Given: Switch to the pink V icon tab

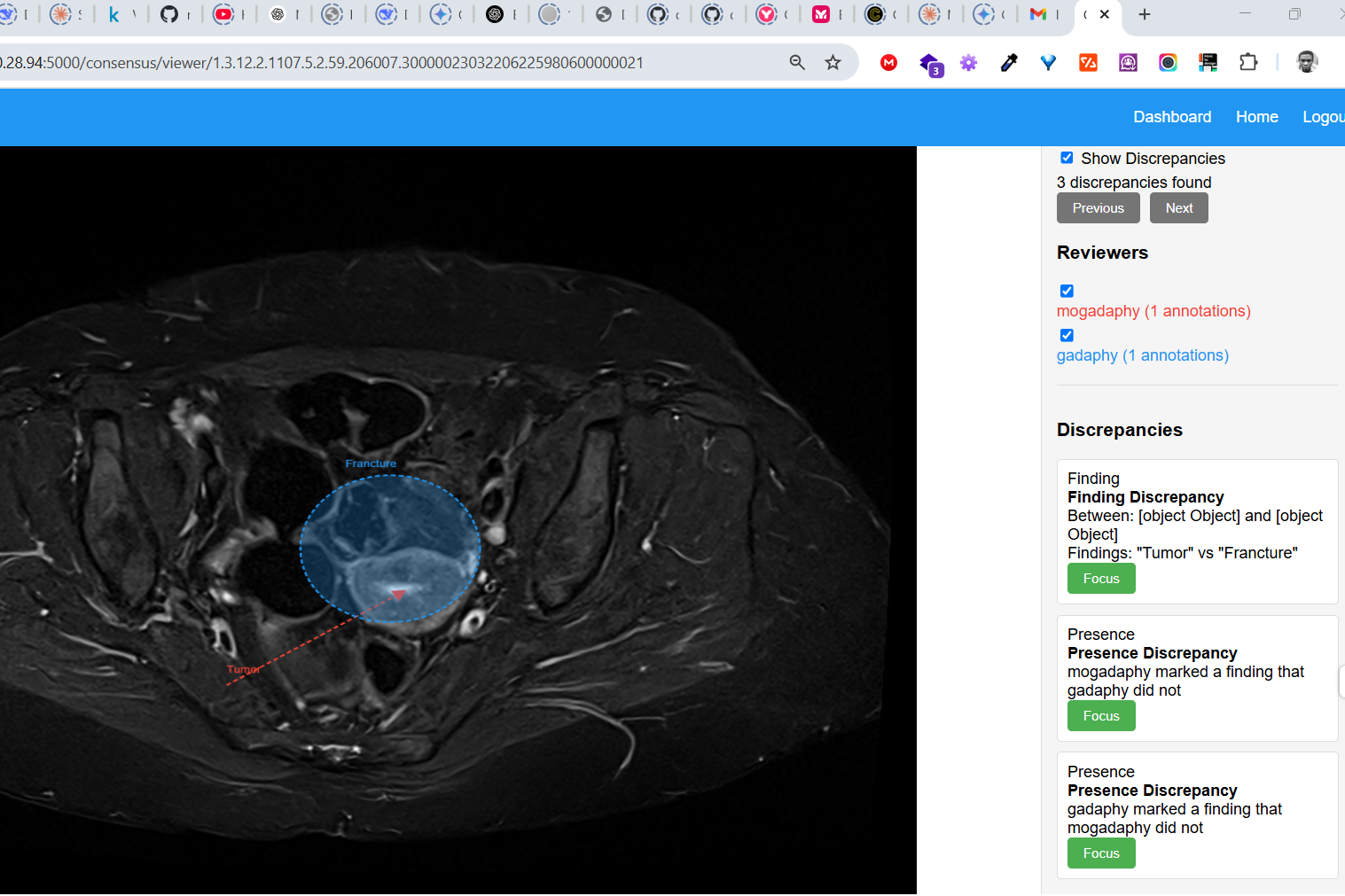Looking at the screenshot, I should [767, 14].
